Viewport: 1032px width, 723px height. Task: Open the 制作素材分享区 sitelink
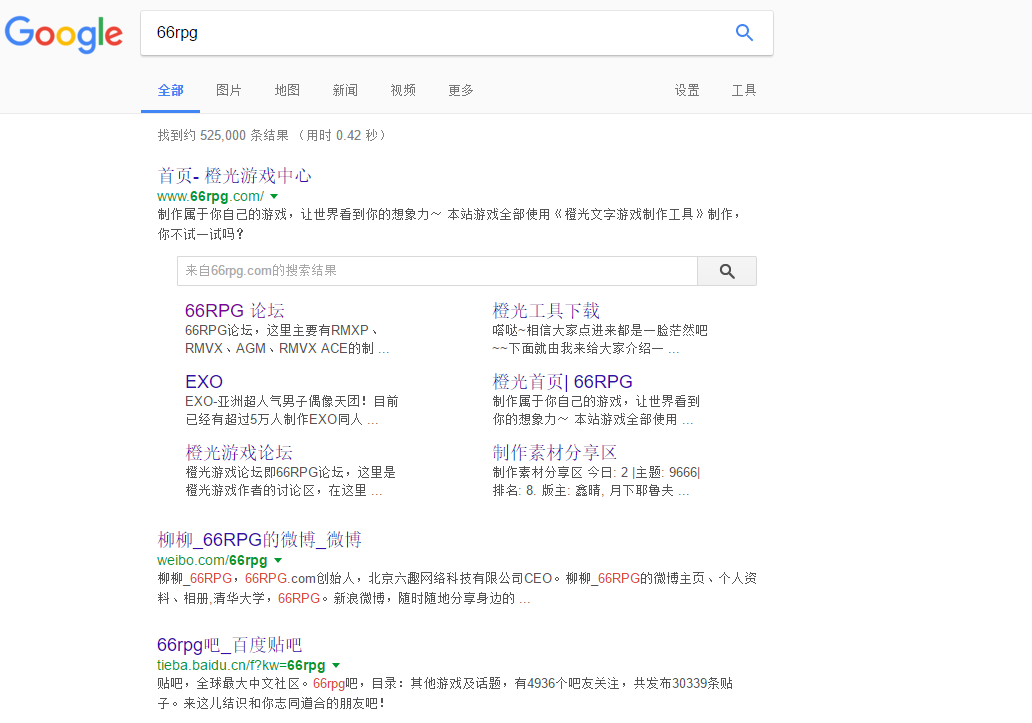554,453
